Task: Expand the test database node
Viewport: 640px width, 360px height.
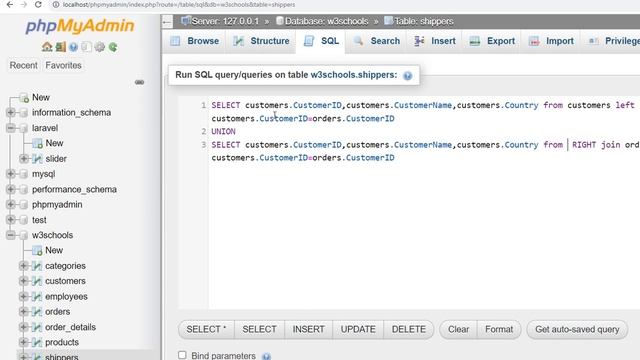Action: click(x=11, y=220)
